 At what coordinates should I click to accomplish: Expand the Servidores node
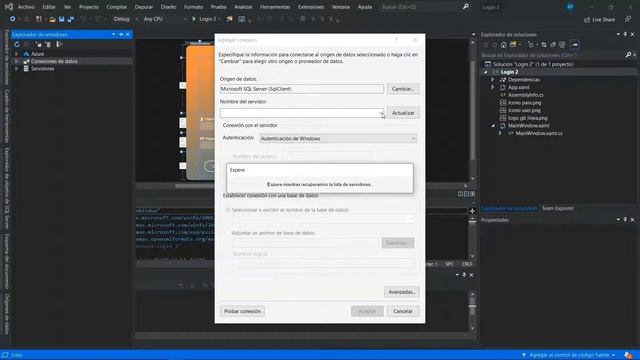pos(17,69)
